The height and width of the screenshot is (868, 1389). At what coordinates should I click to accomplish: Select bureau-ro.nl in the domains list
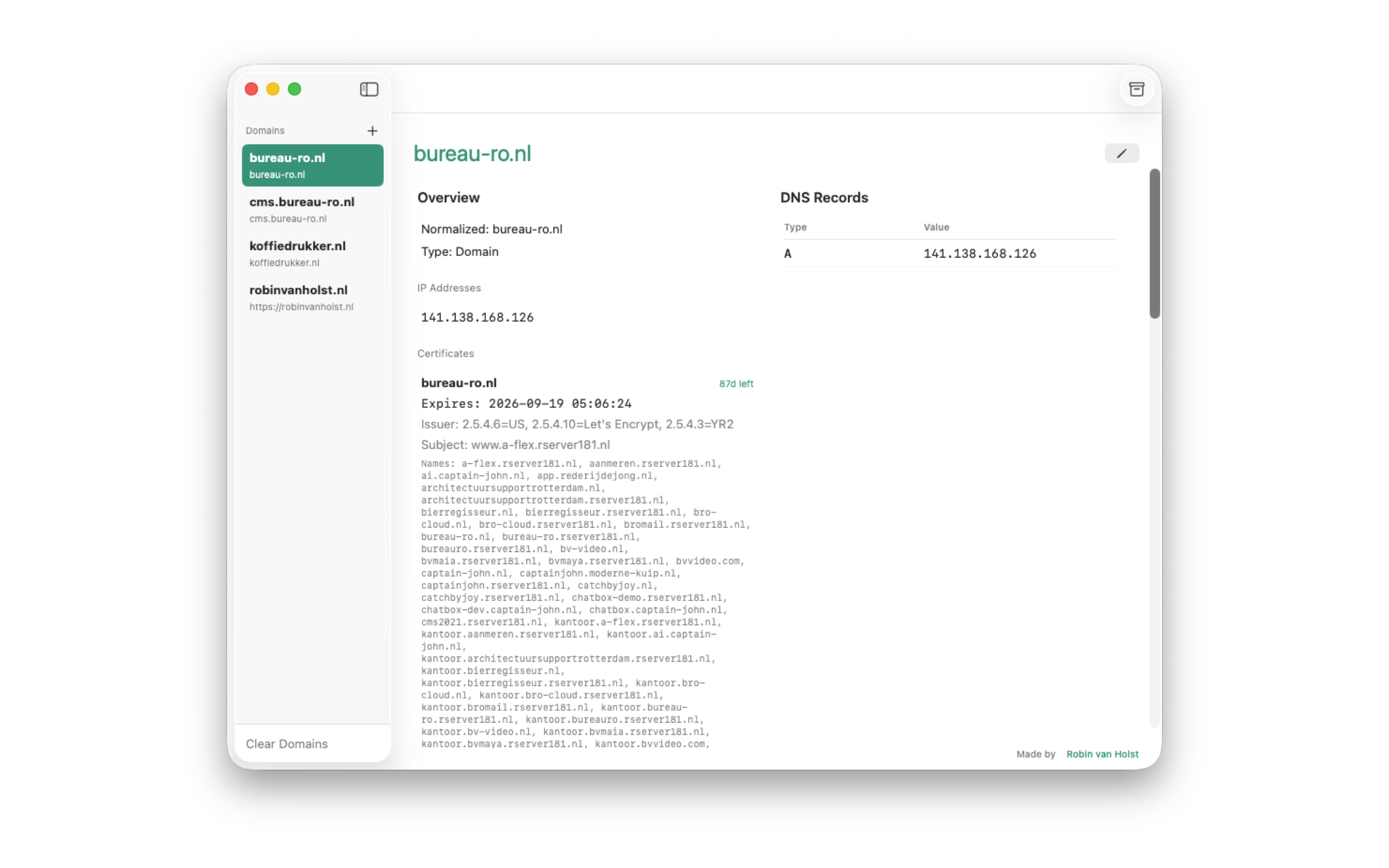pos(313,165)
